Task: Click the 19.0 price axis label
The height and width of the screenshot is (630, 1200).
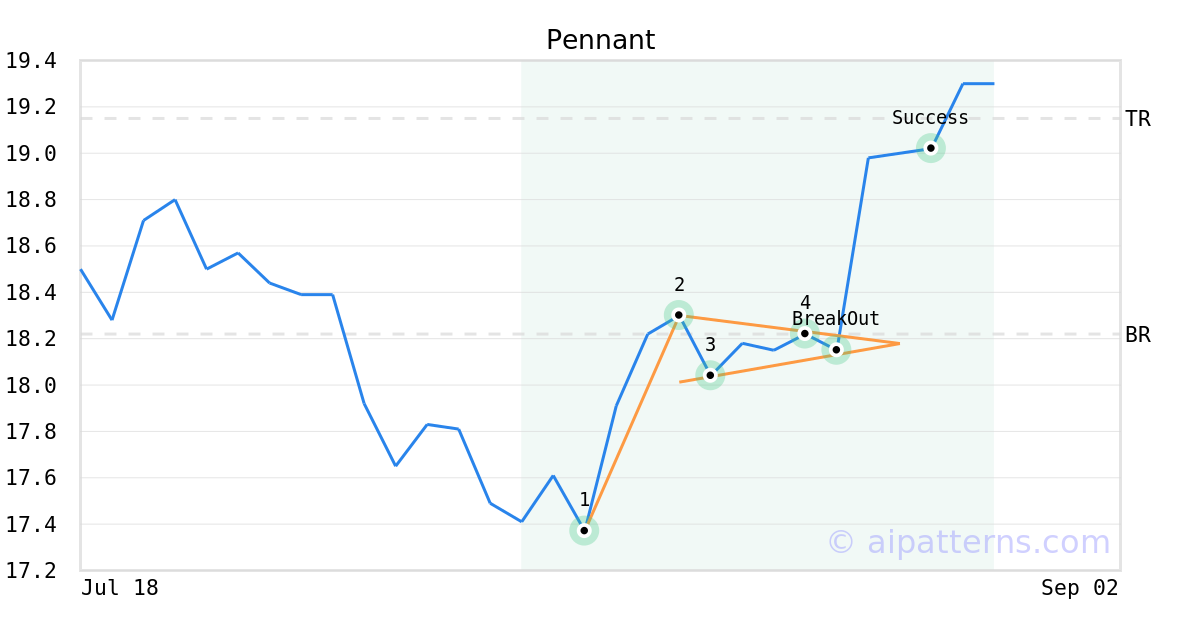Action: (x=31, y=154)
